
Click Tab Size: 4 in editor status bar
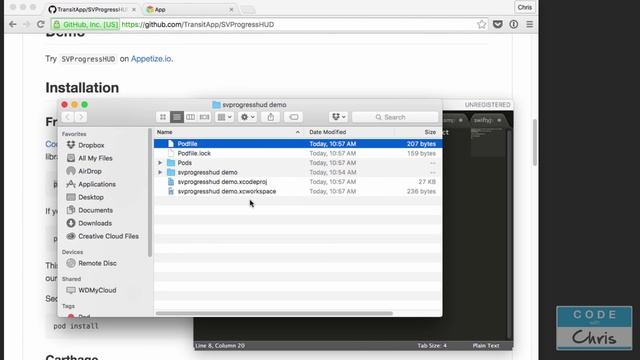coord(432,346)
